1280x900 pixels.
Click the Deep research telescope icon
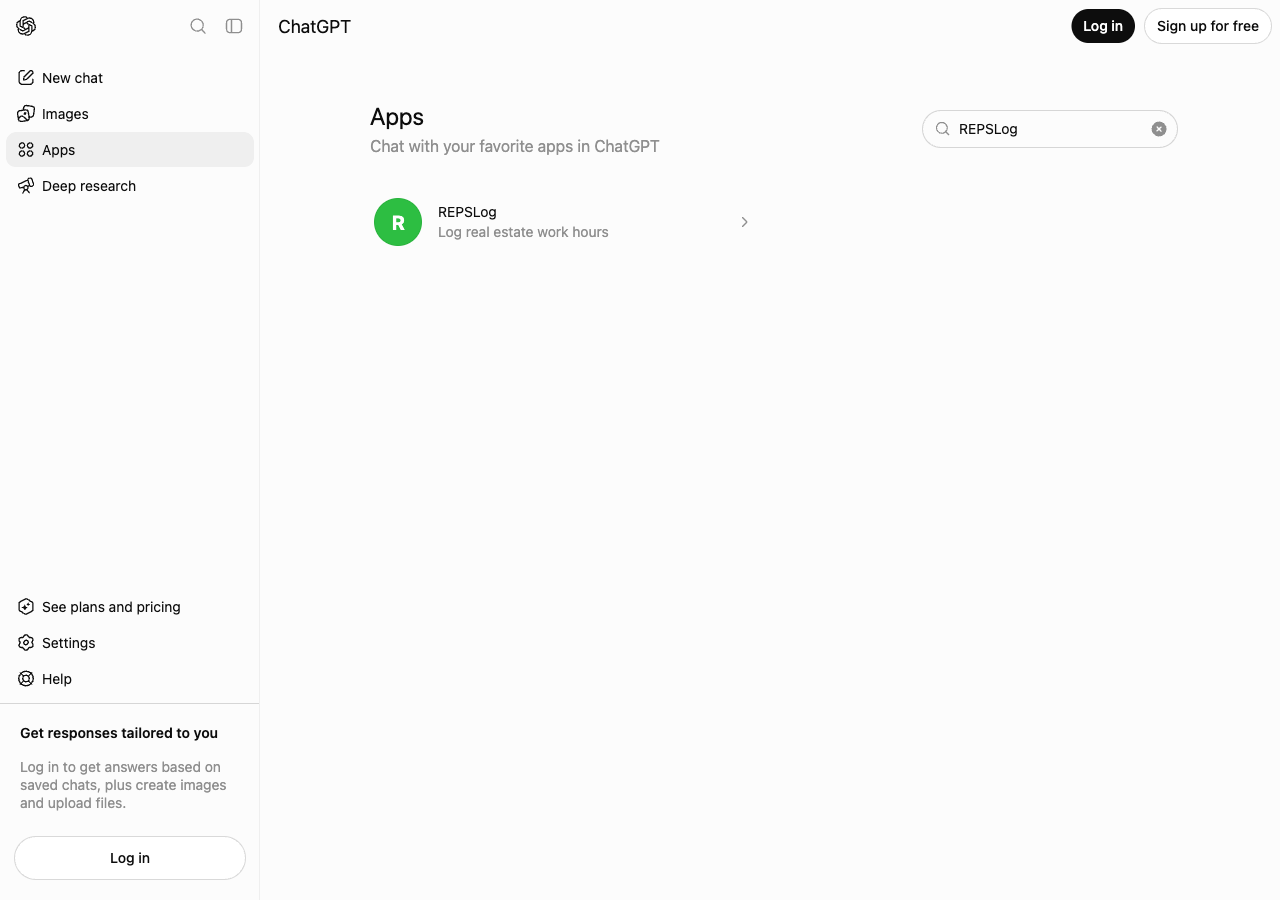click(26, 185)
